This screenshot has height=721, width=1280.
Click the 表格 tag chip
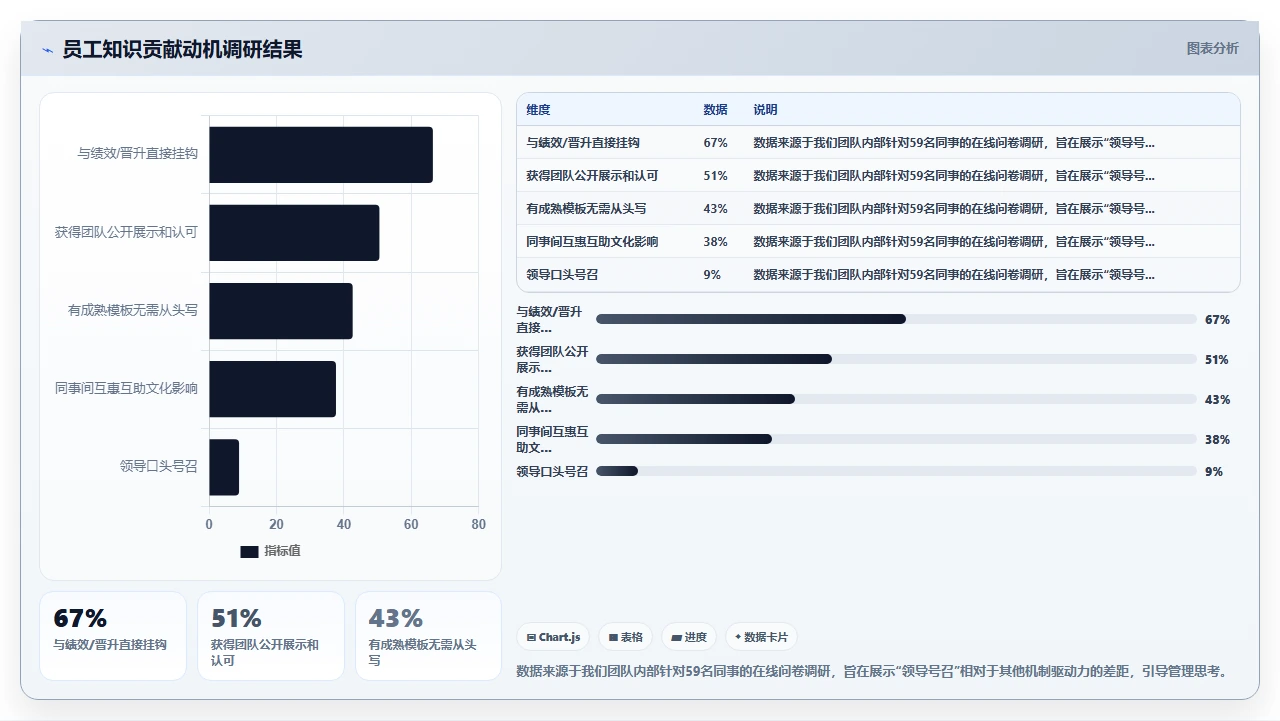click(625, 637)
